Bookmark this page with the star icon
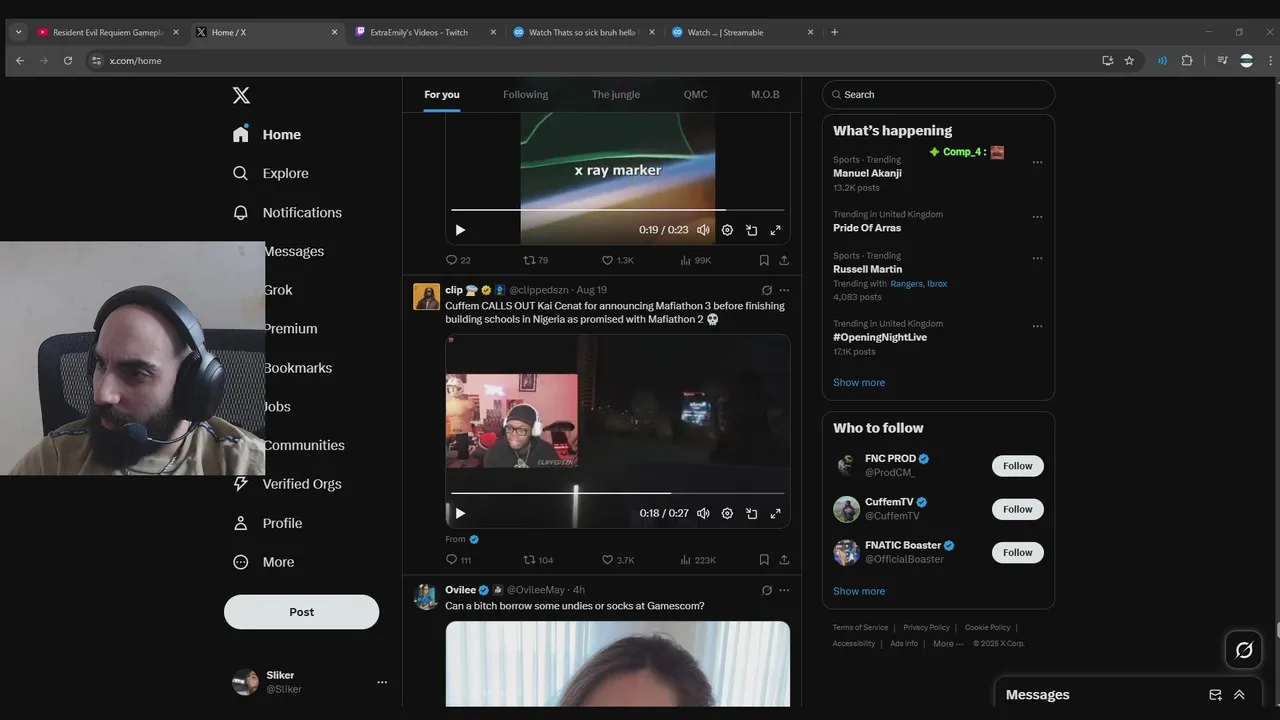The width and height of the screenshot is (1280, 720). [x=1129, y=60]
